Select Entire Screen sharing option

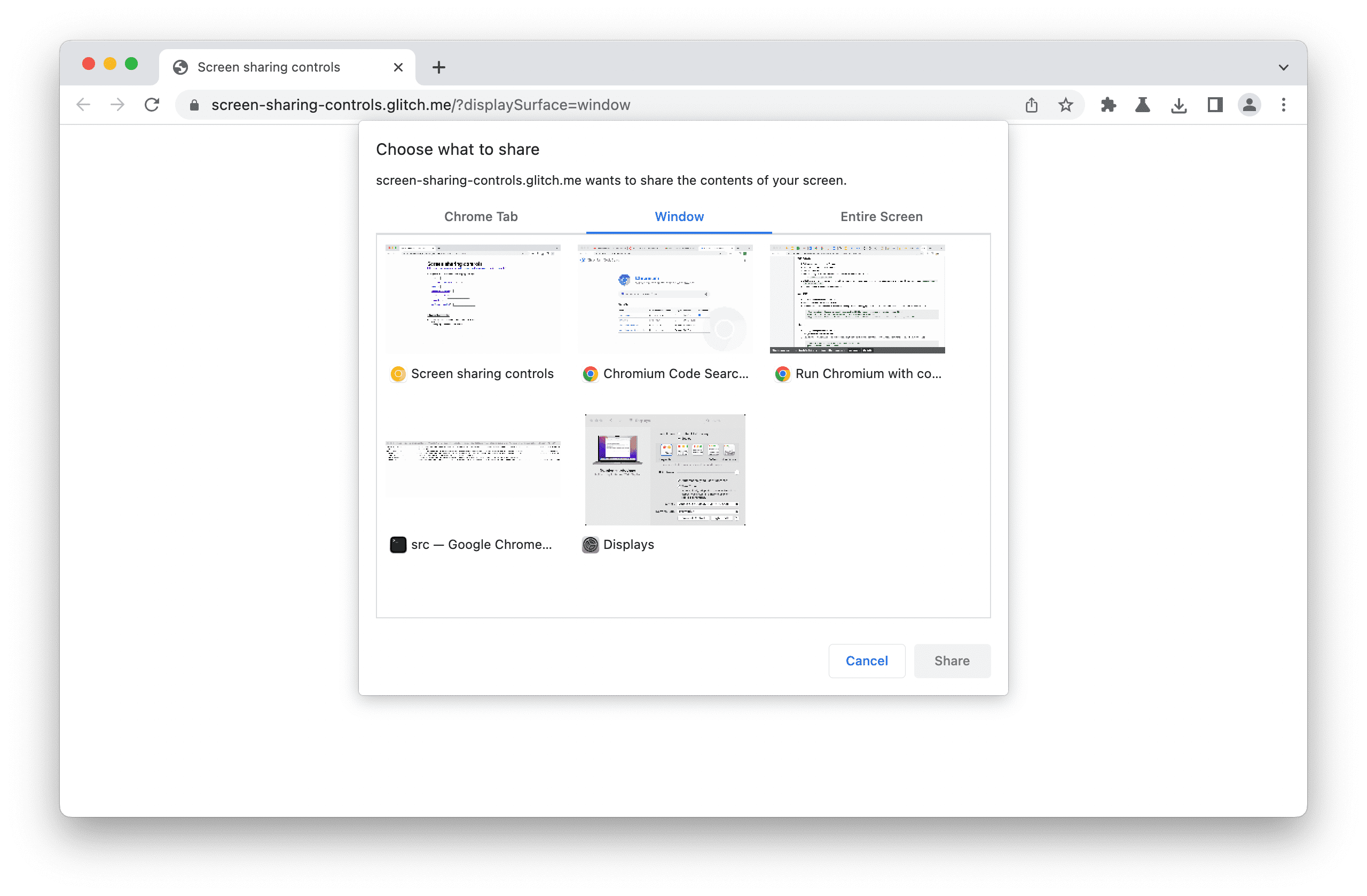coord(880,216)
